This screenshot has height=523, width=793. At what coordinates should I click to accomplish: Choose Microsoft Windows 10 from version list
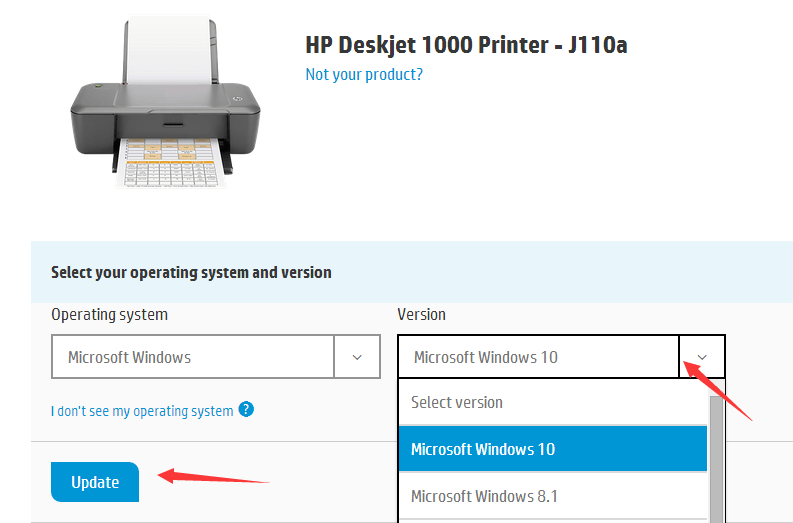(x=553, y=449)
